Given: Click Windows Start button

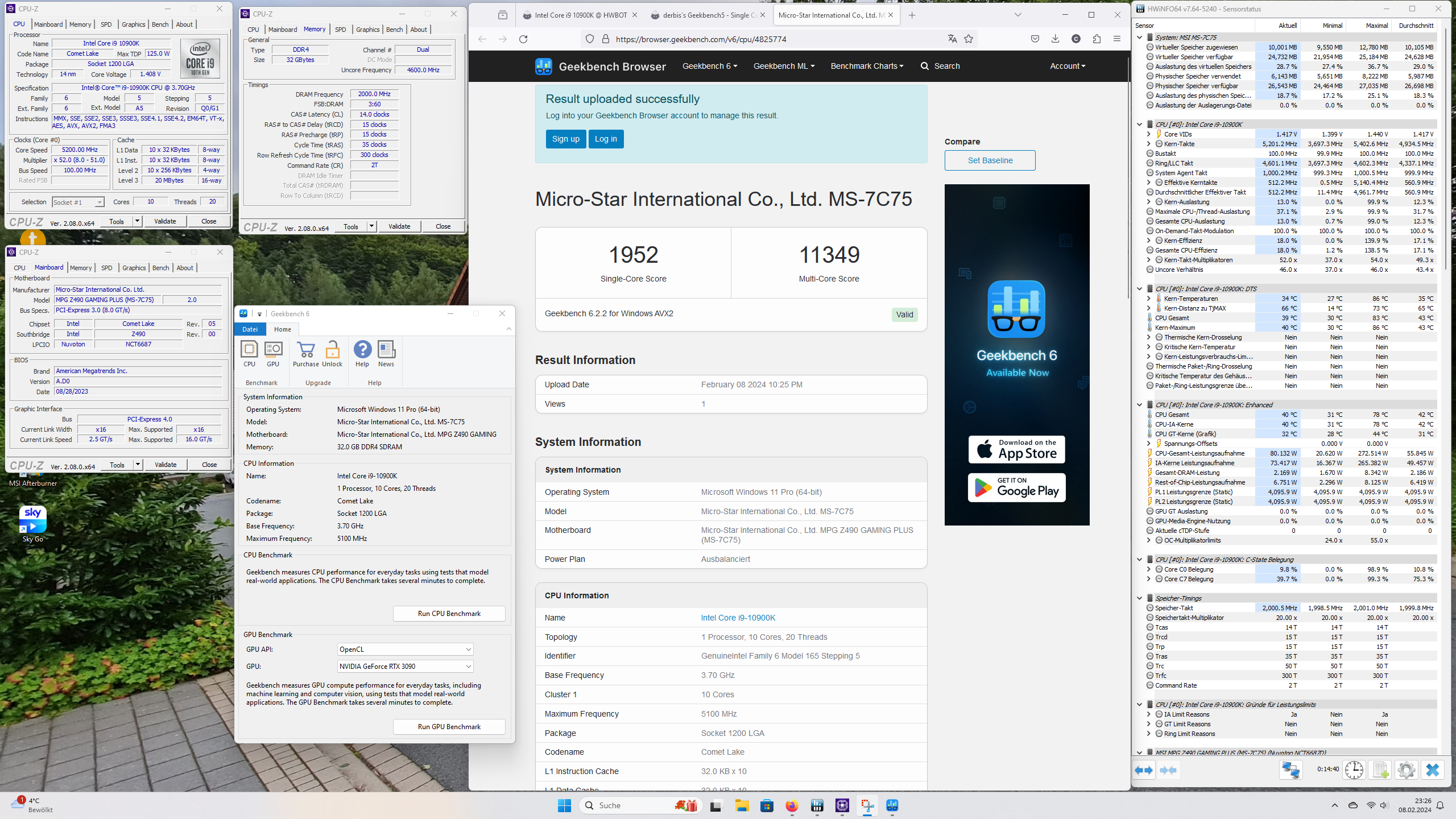Looking at the screenshot, I should (x=564, y=805).
